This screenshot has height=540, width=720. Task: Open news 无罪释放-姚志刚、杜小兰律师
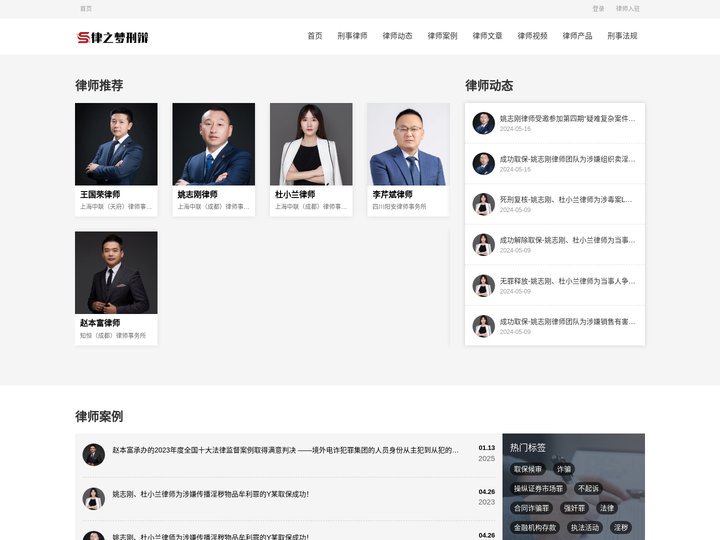tap(567, 281)
